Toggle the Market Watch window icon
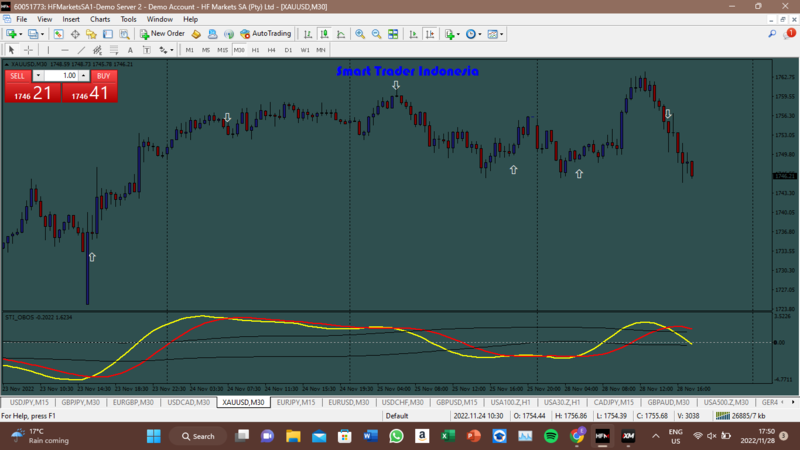 point(58,34)
